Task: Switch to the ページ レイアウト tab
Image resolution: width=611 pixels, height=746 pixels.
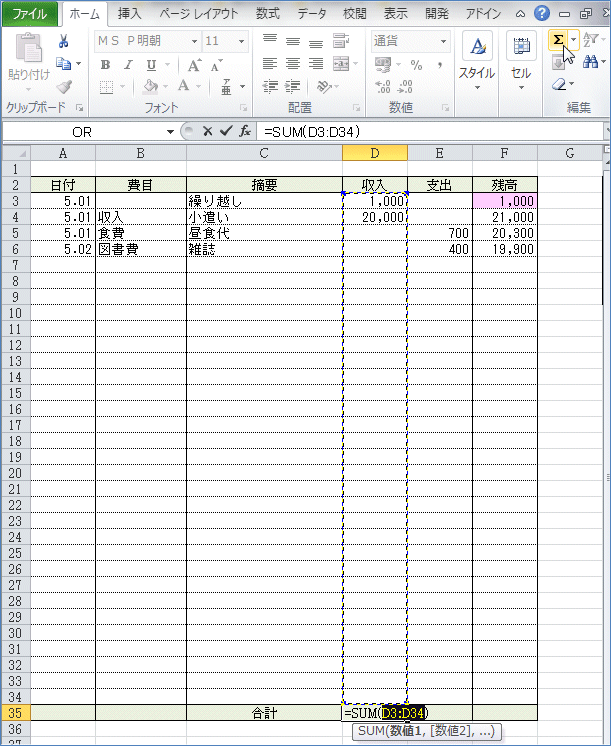Action: (x=198, y=14)
